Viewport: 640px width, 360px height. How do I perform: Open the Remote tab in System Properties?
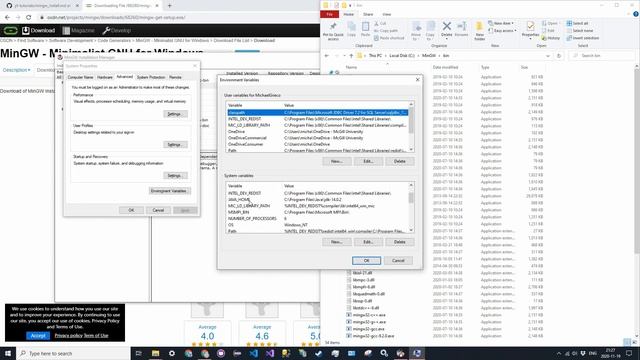pyautogui.click(x=176, y=77)
